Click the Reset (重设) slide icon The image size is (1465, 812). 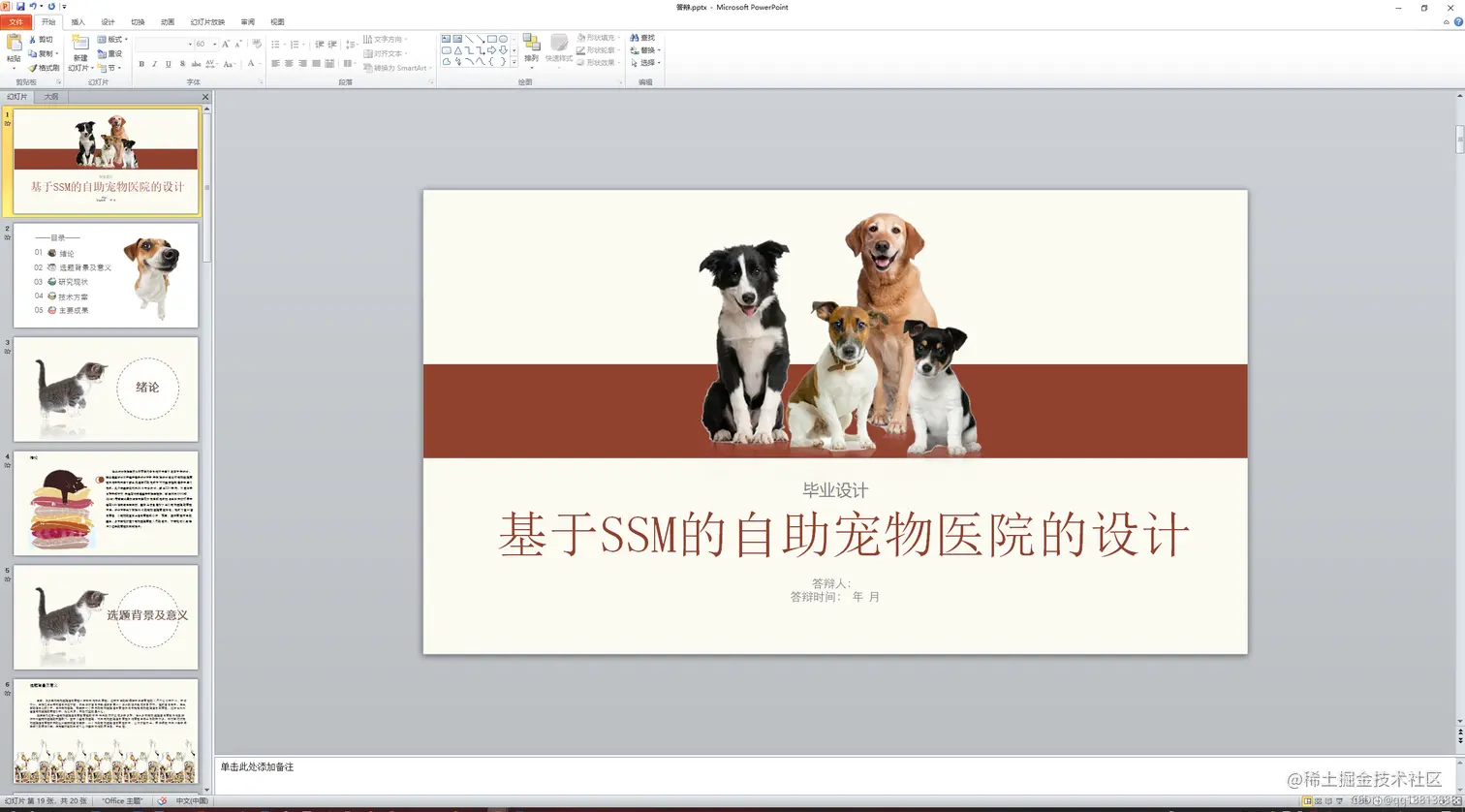pyautogui.click(x=109, y=54)
